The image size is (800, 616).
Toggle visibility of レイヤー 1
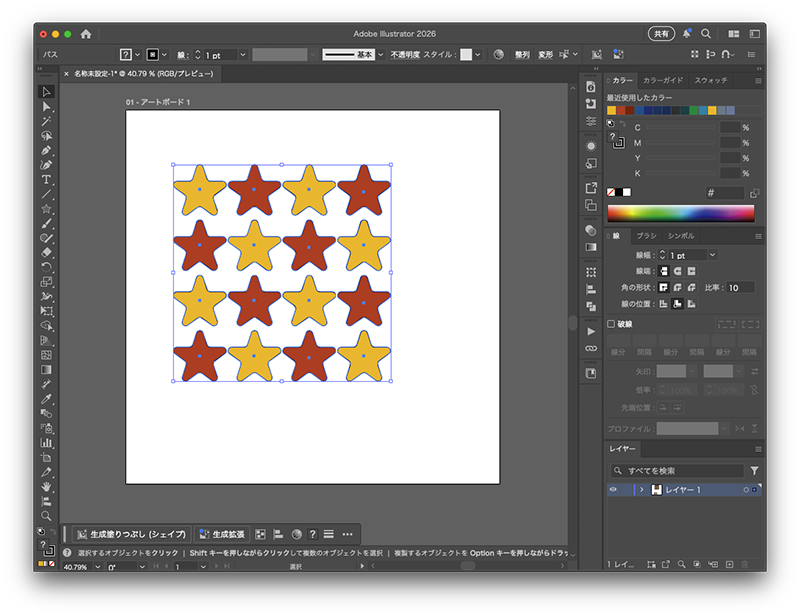tap(614, 490)
